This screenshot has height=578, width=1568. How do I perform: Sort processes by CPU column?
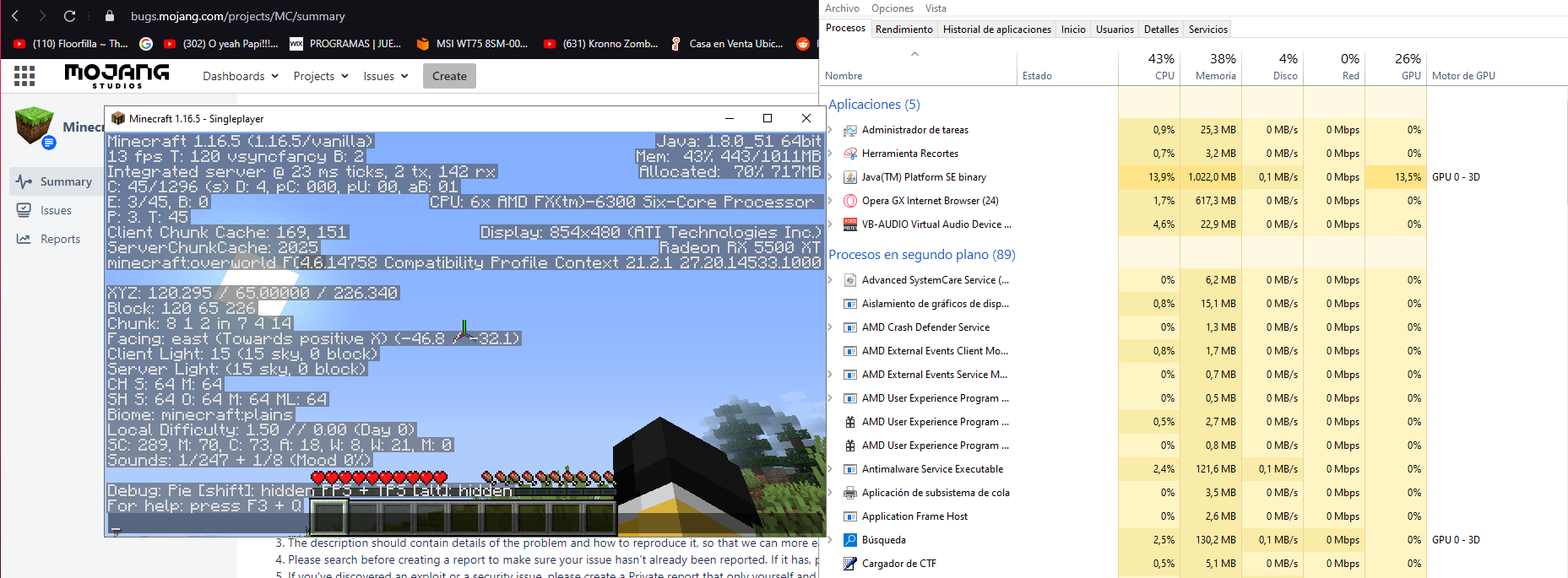[1149, 67]
